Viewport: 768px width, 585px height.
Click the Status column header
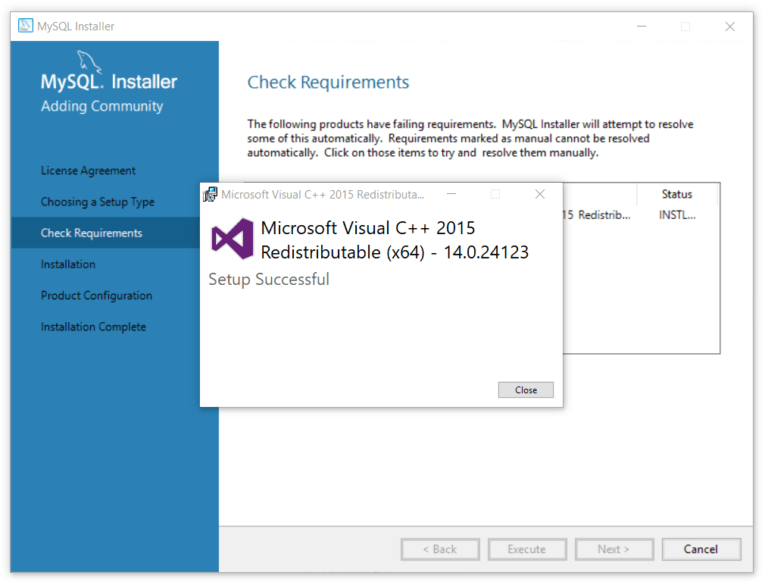pyautogui.click(x=677, y=194)
